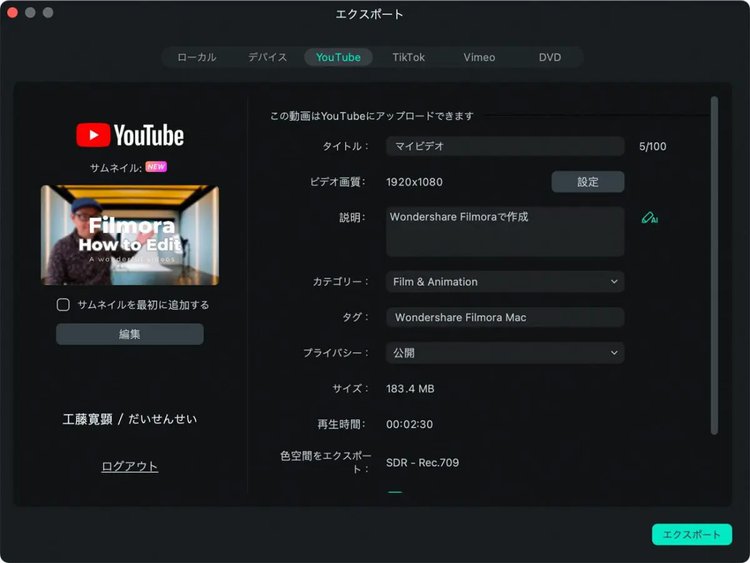Click the タイトル field containing マイビデオ
Viewport: 750px width, 563px height.
(x=505, y=146)
